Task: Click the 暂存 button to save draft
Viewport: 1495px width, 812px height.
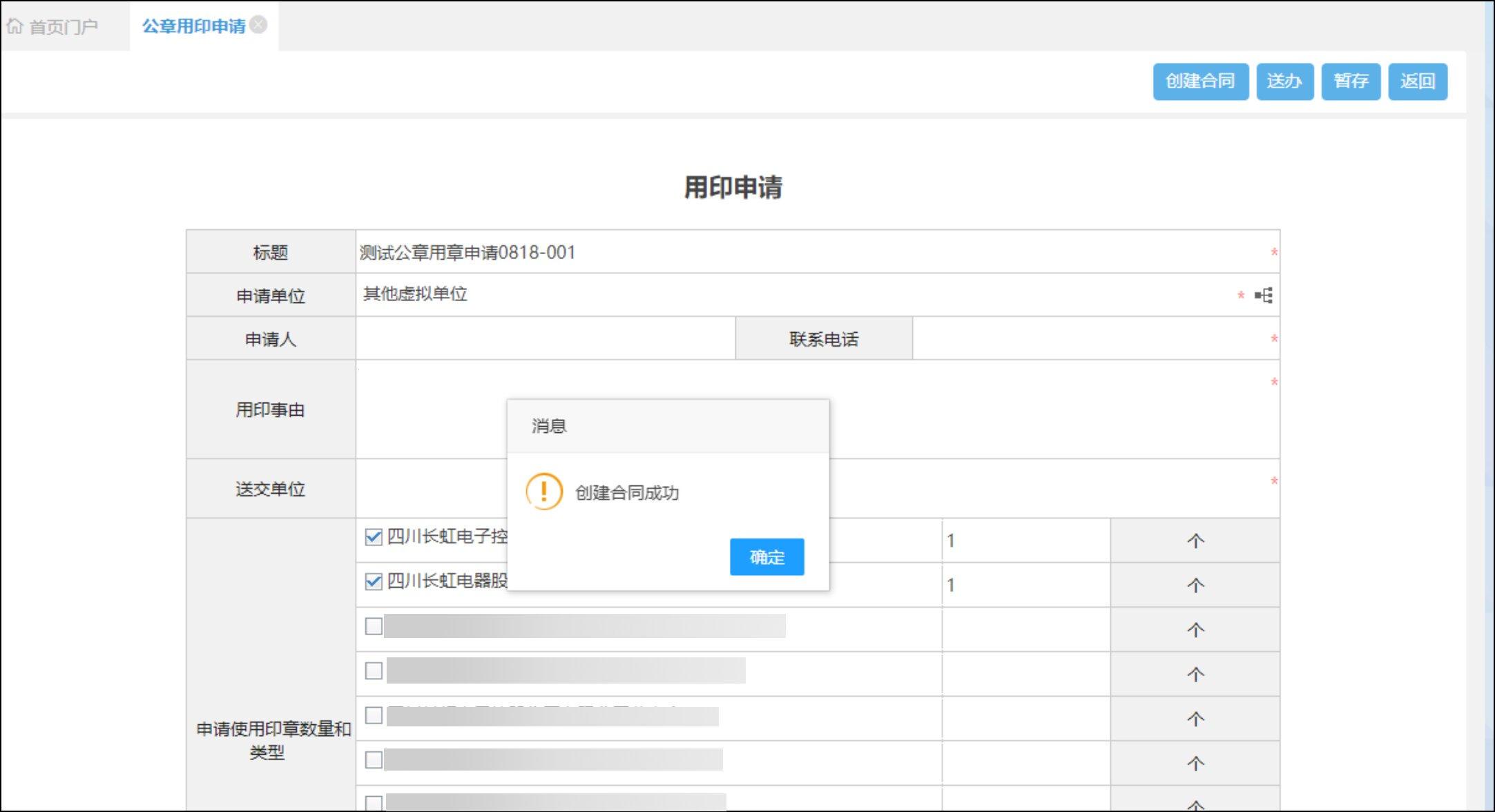Action: 1350,81
